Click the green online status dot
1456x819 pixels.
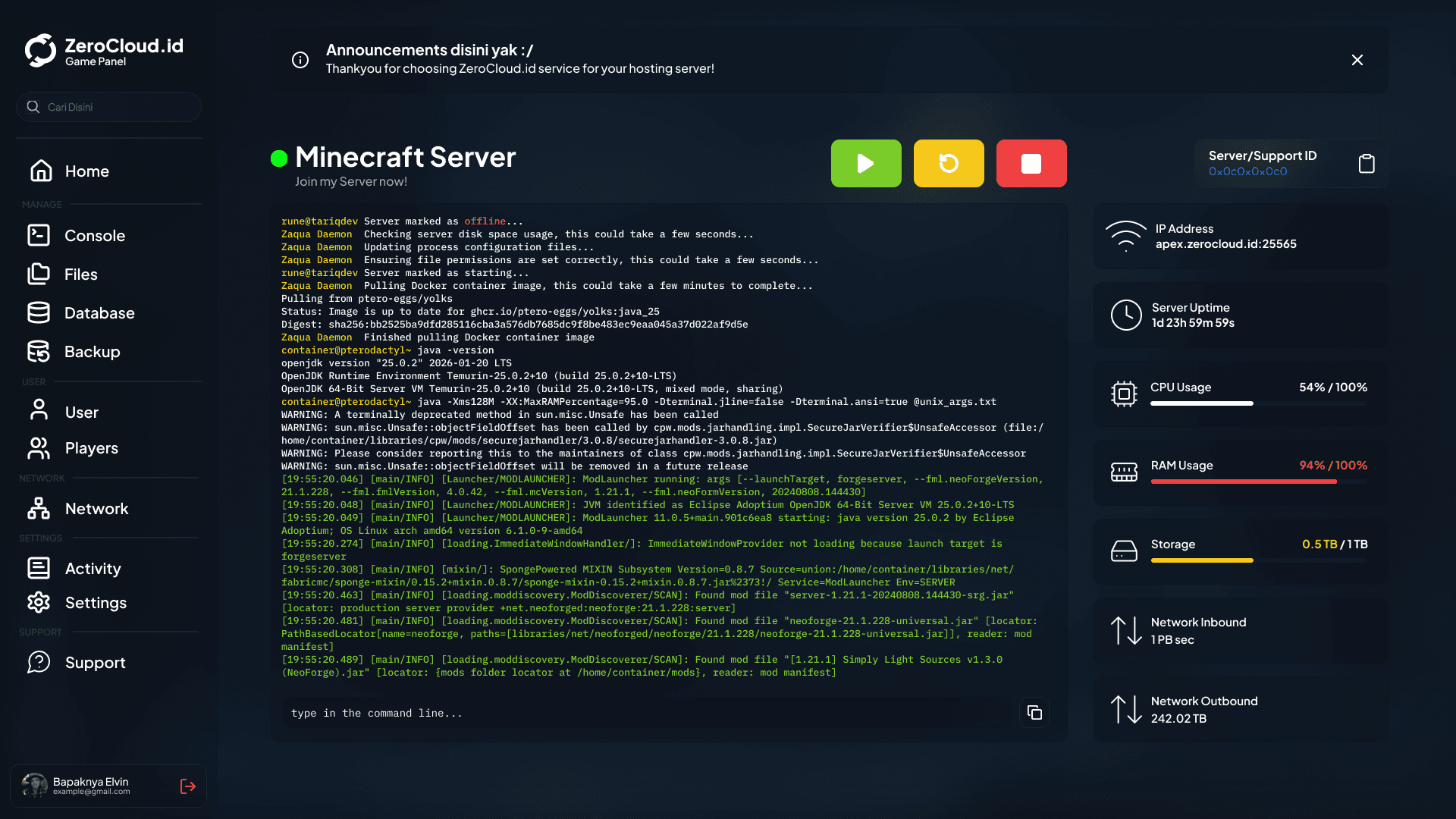tap(279, 158)
